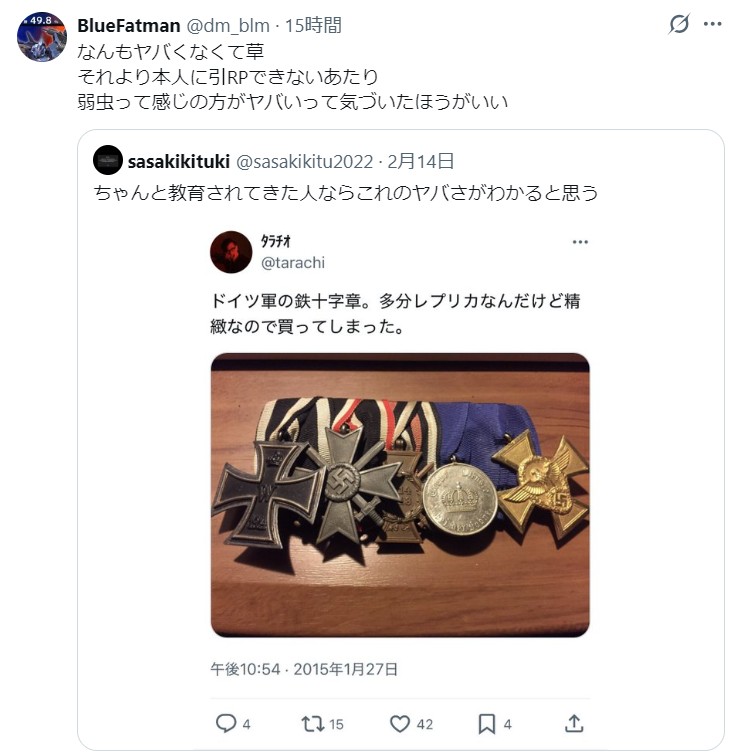Open the sasakikituki avatar icon
Viewport: 743px width, 755px height.
tap(108, 160)
